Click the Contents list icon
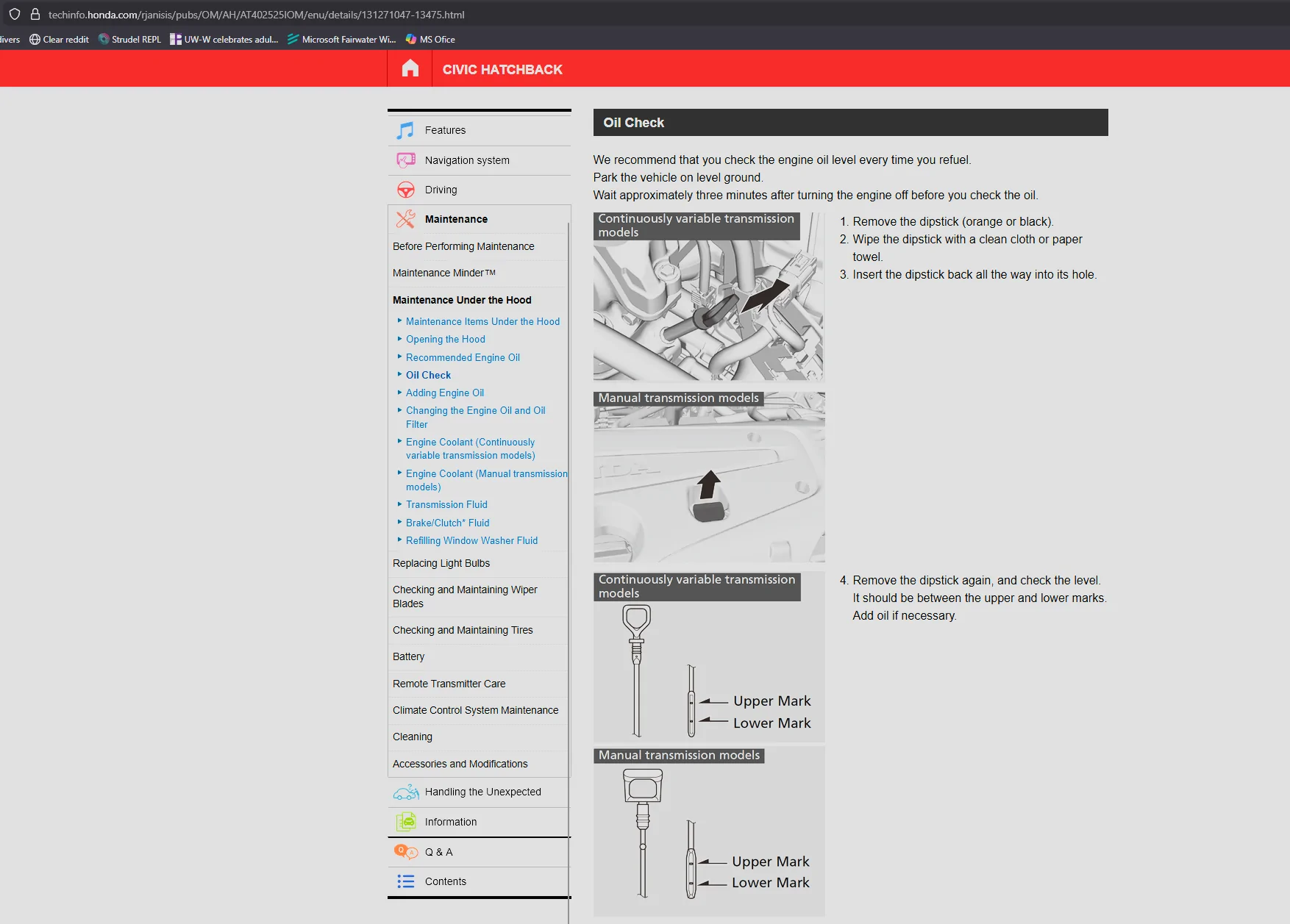Viewport: 1290px width, 924px height. [x=406, y=881]
